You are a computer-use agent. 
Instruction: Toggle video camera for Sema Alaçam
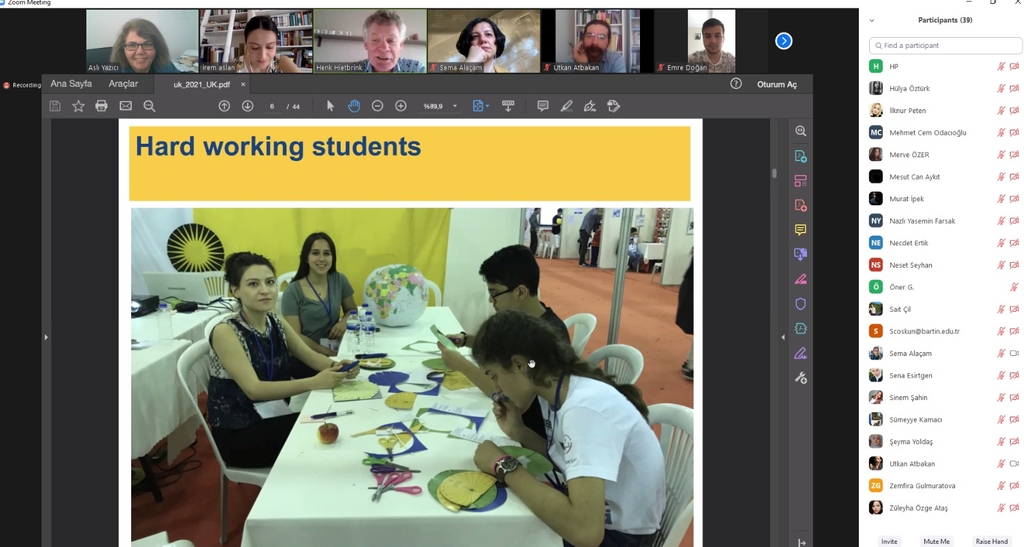1014,353
